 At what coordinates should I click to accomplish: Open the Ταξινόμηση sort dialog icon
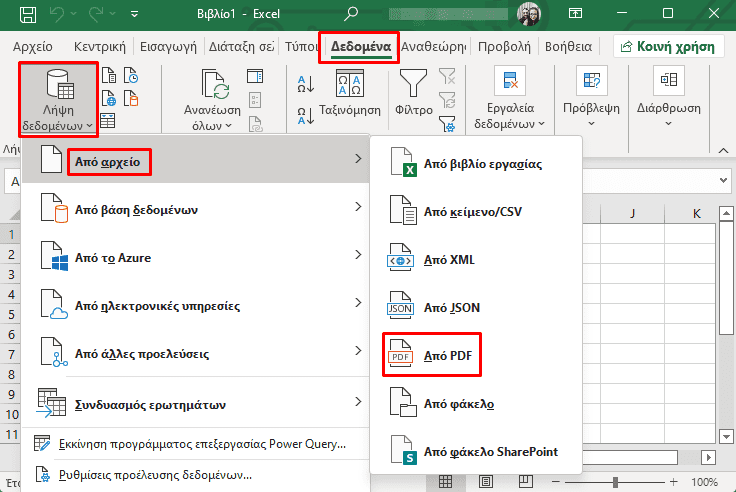coord(350,83)
